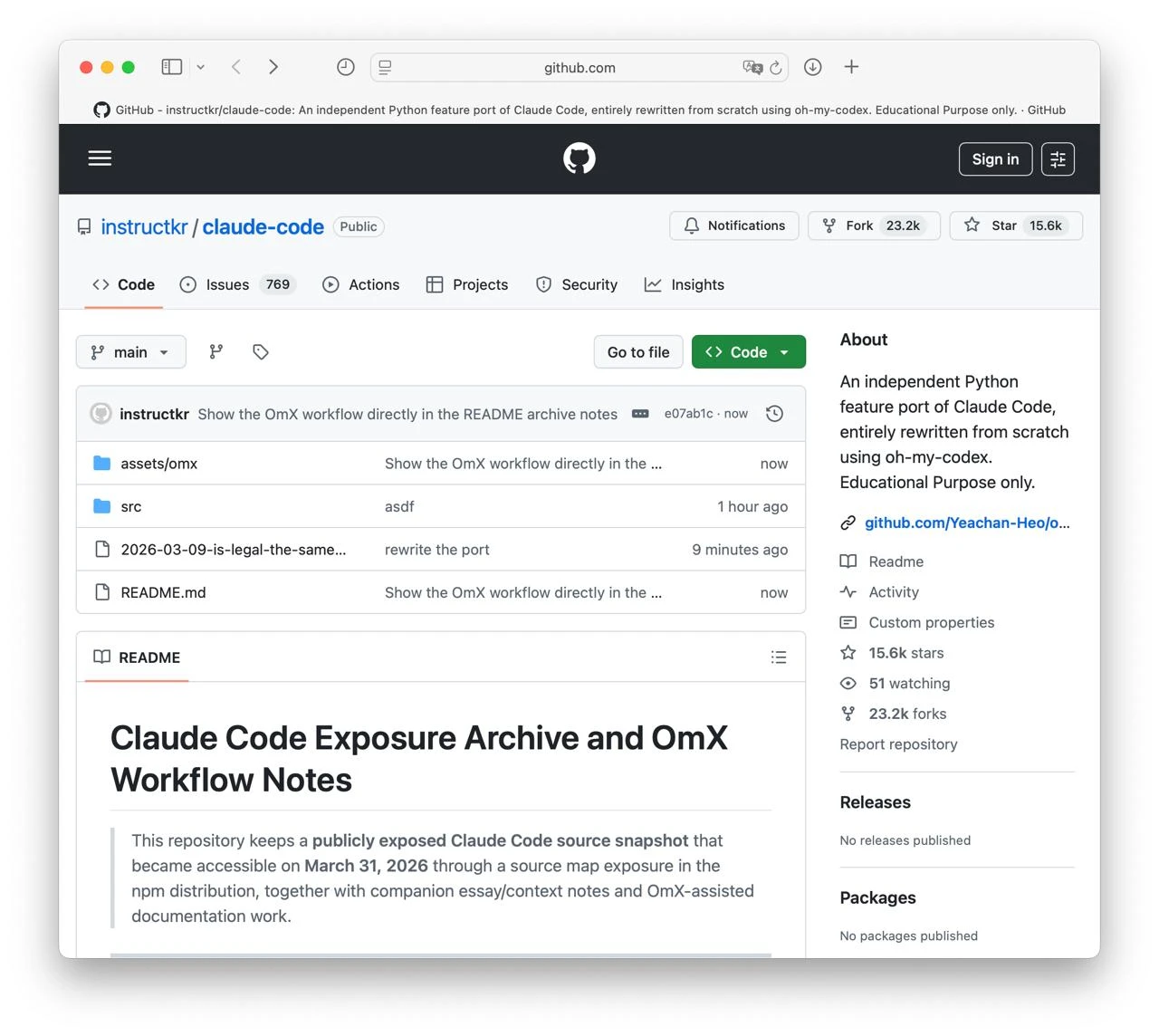Open a new tab with the plus icon
This screenshot has height=1036, width=1159.
click(851, 67)
